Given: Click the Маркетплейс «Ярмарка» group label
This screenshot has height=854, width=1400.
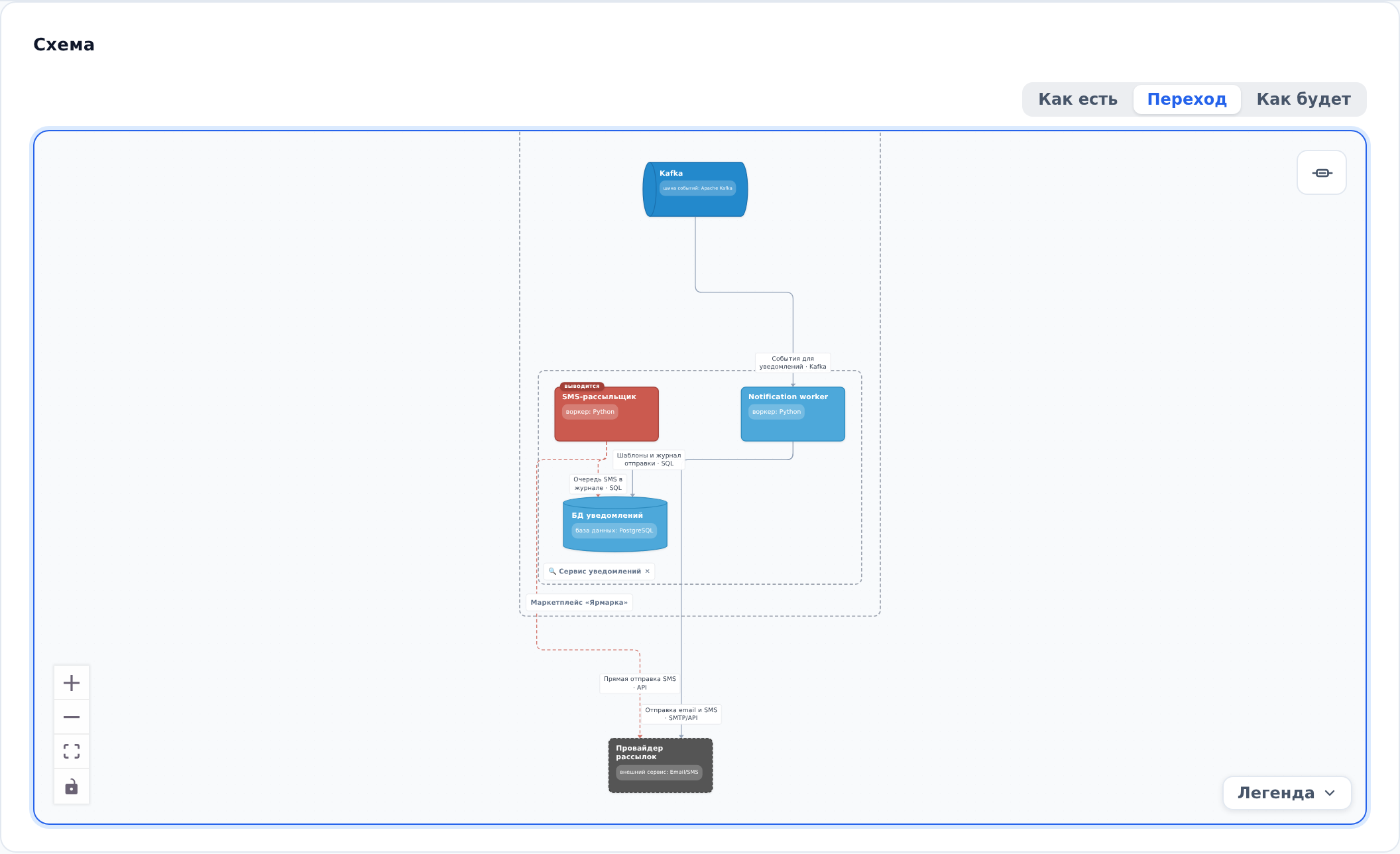Looking at the screenshot, I should click(579, 603).
